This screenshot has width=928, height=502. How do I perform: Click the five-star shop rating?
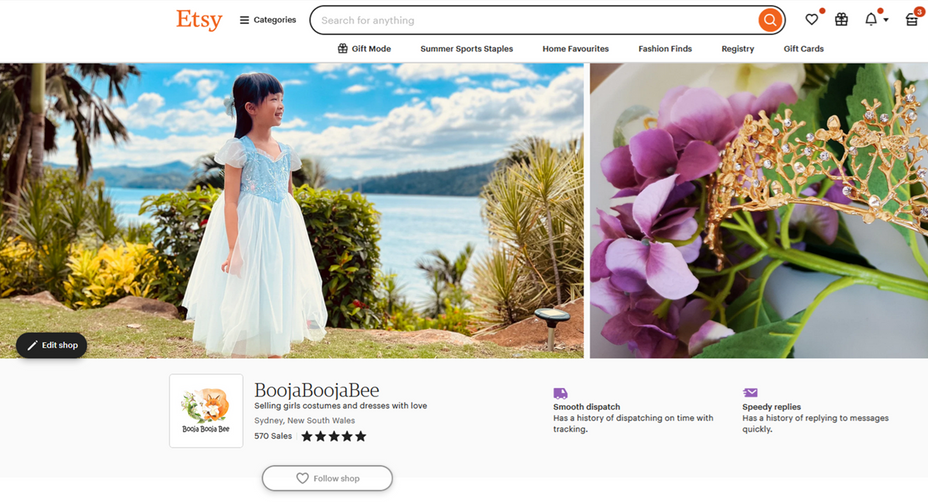pos(334,437)
